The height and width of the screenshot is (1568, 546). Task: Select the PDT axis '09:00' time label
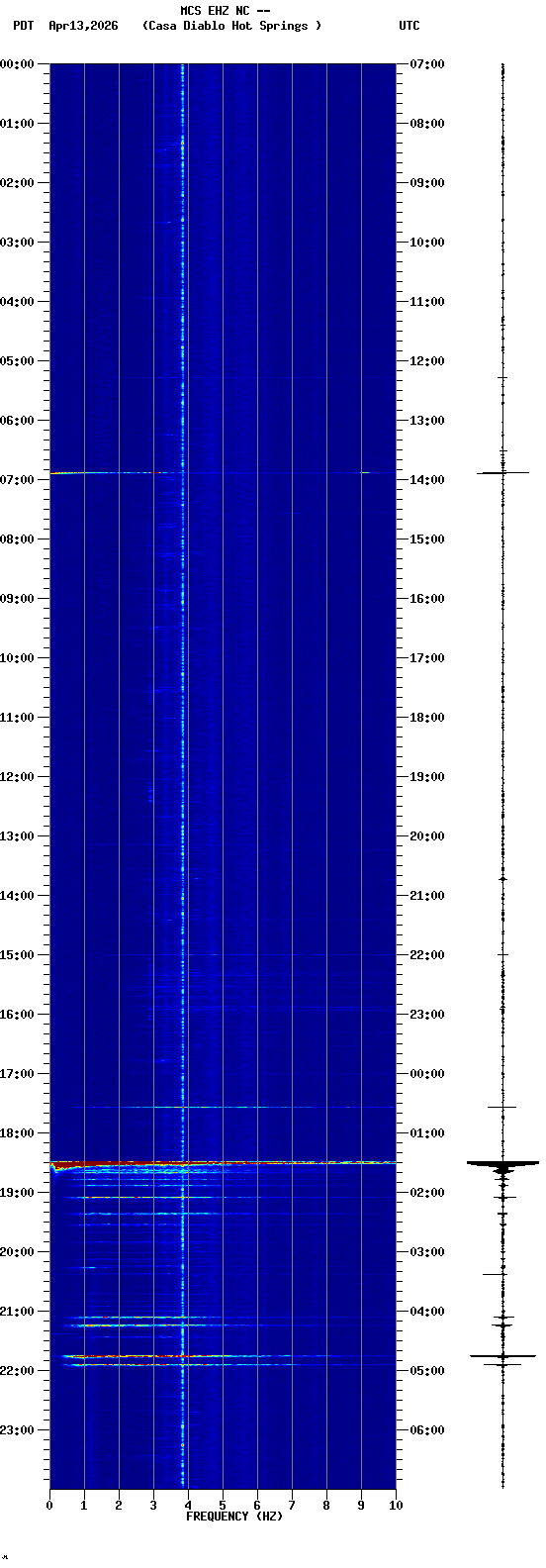(x=17, y=599)
